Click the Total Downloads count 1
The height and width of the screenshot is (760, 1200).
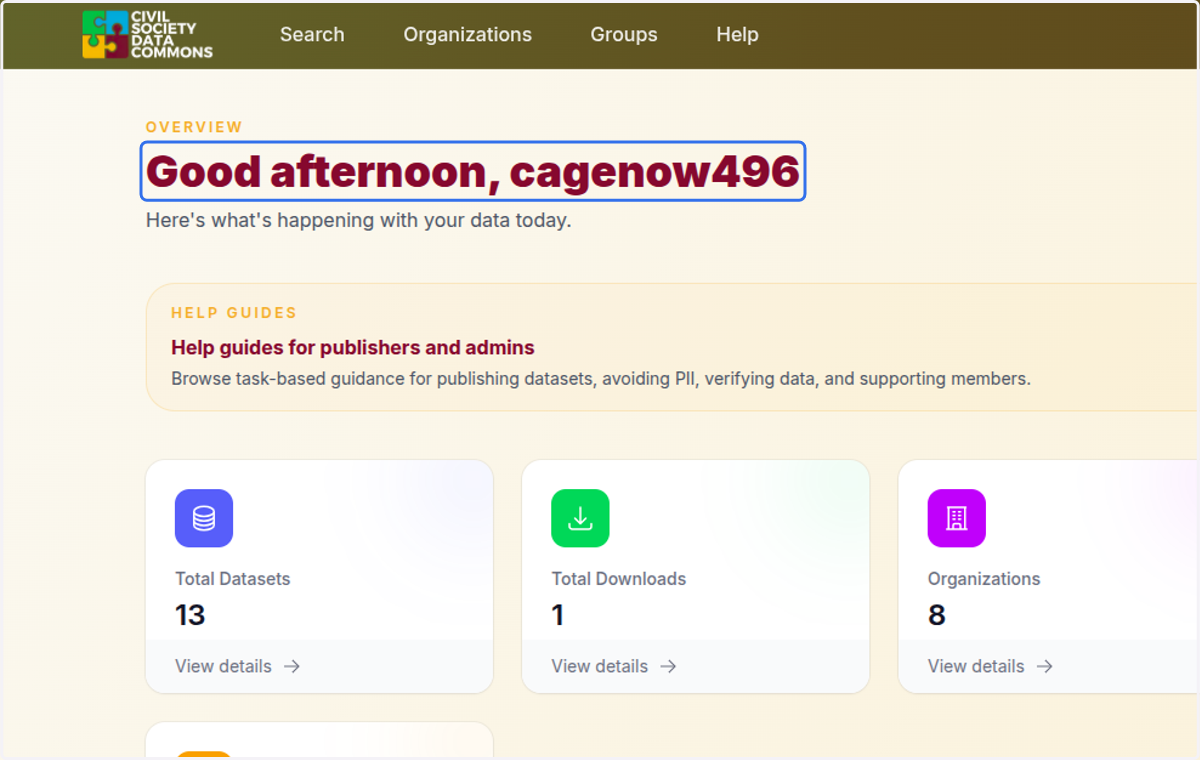(558, 615)
